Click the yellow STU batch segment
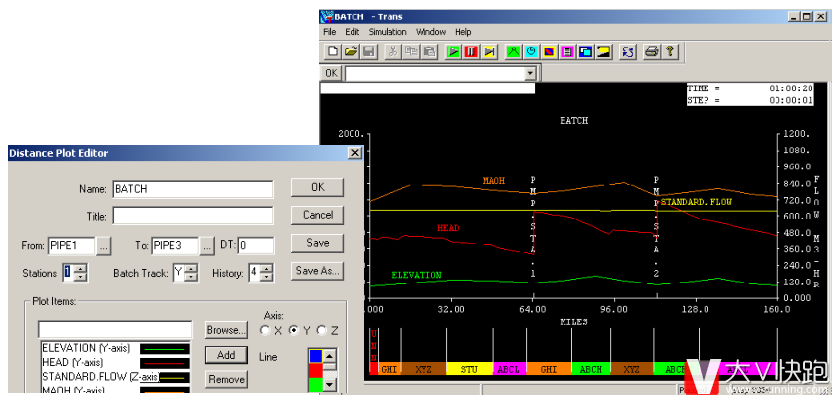Image resolution: width=838 pixels, height=401 pixels. 469,369
